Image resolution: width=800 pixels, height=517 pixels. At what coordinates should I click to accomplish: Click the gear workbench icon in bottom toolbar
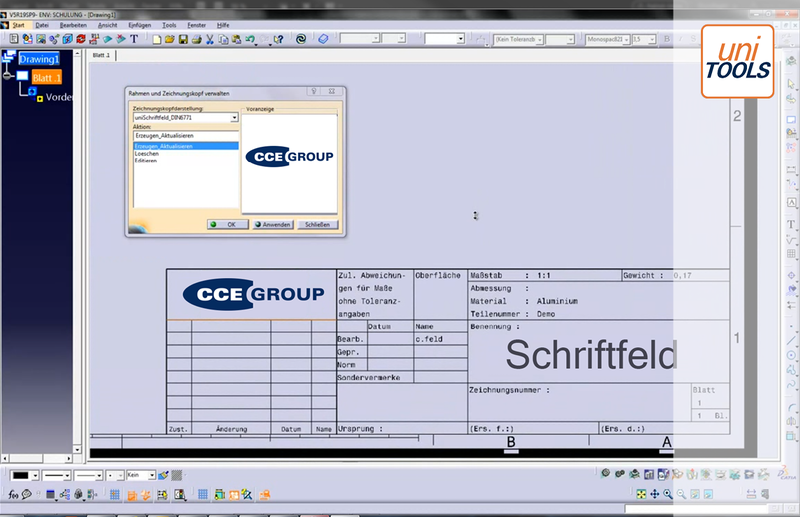pos(606,474)
